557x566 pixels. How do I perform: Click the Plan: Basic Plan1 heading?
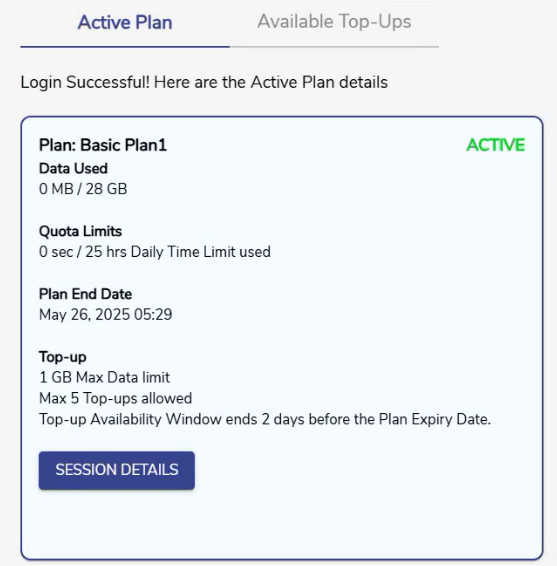[103, 145]
